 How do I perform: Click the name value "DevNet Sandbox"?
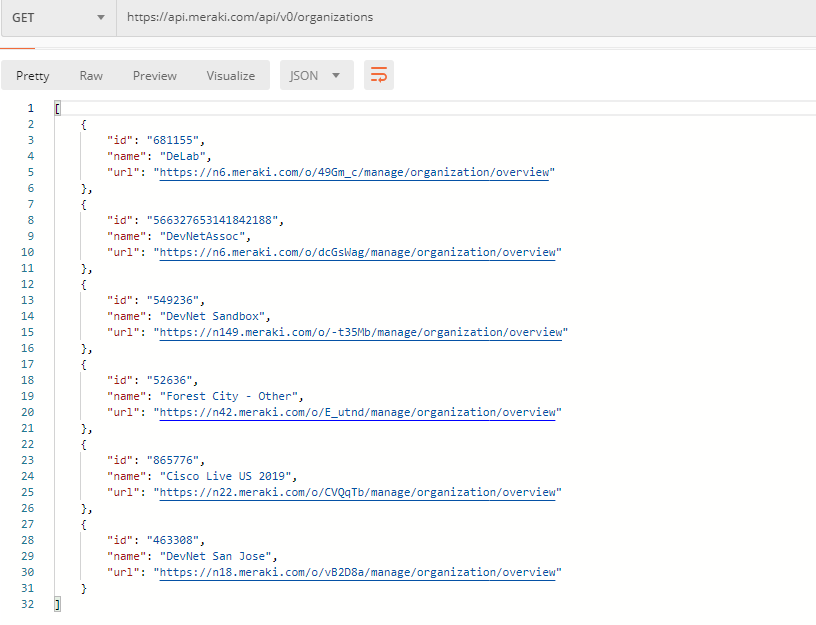tap(212, 316)
